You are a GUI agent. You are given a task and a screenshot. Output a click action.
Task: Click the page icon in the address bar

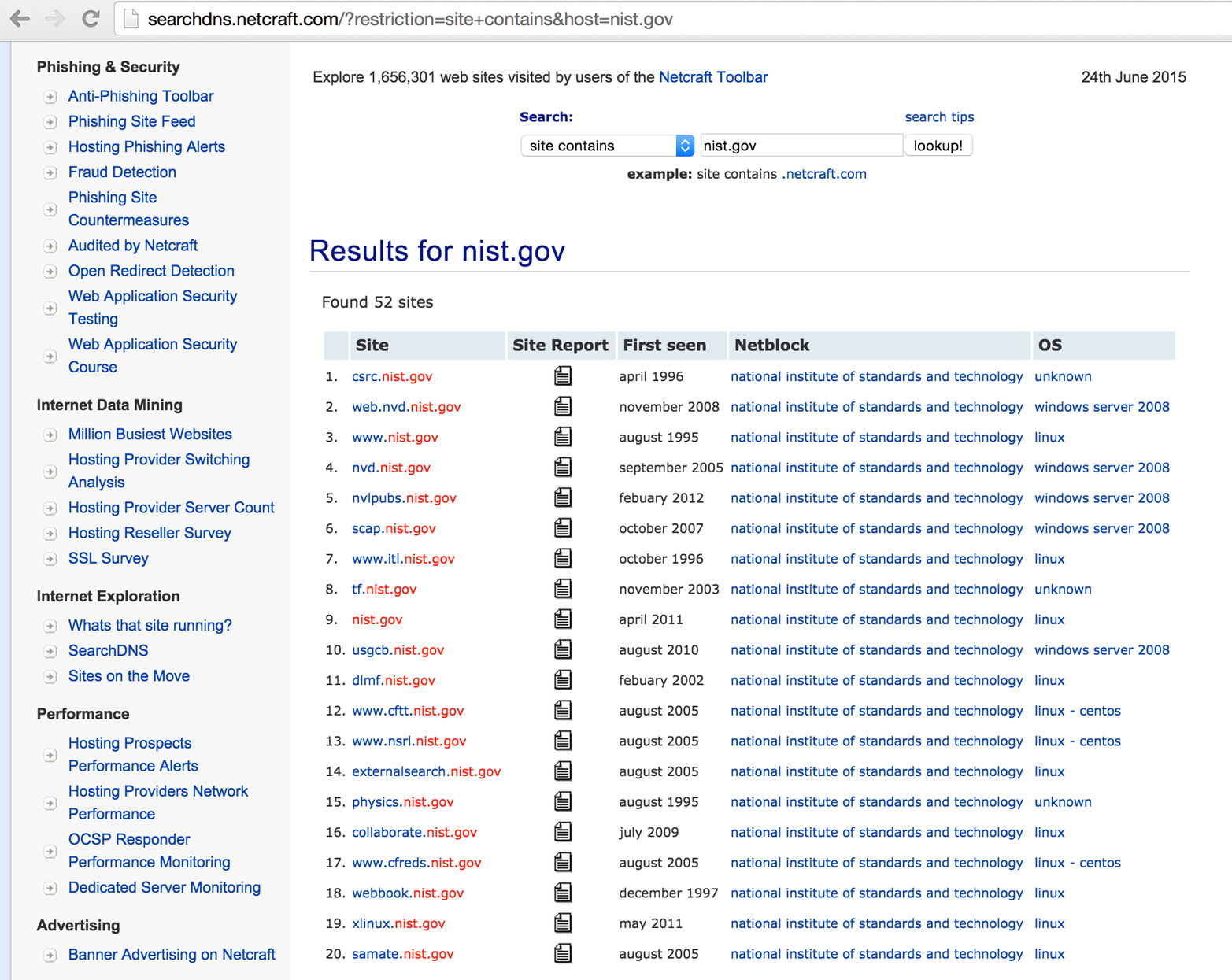point(129,19)
